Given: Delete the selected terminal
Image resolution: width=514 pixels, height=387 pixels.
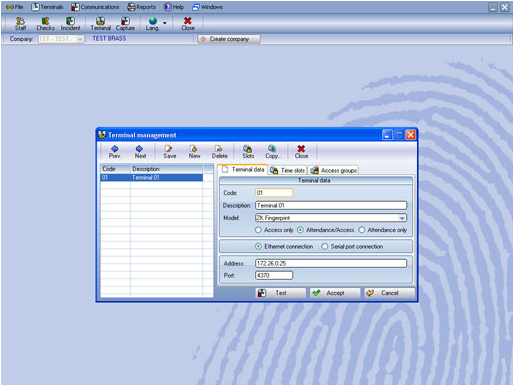Looking at the screenshot, I should coord(219,152).
